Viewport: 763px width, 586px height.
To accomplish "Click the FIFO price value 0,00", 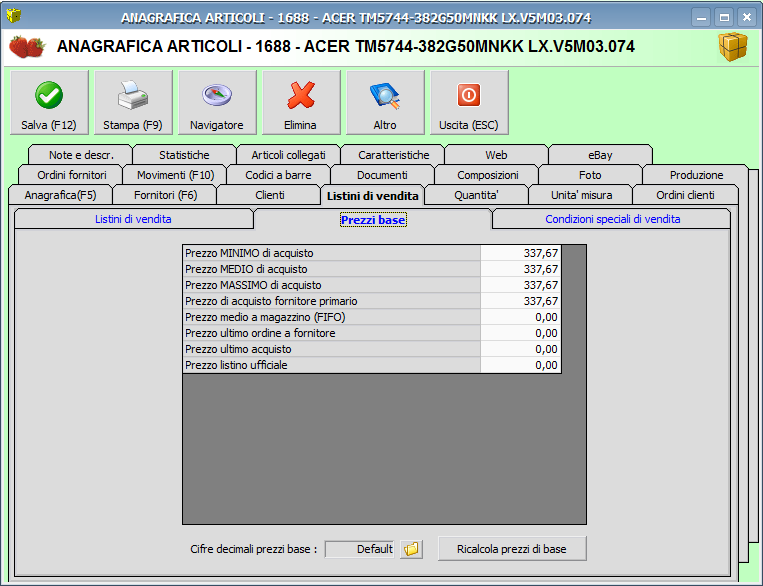I will coord(521,317).
